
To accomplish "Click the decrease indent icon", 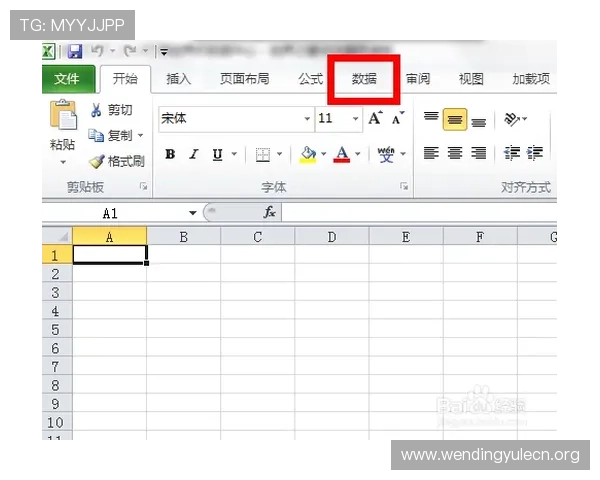I will (512, 153).
